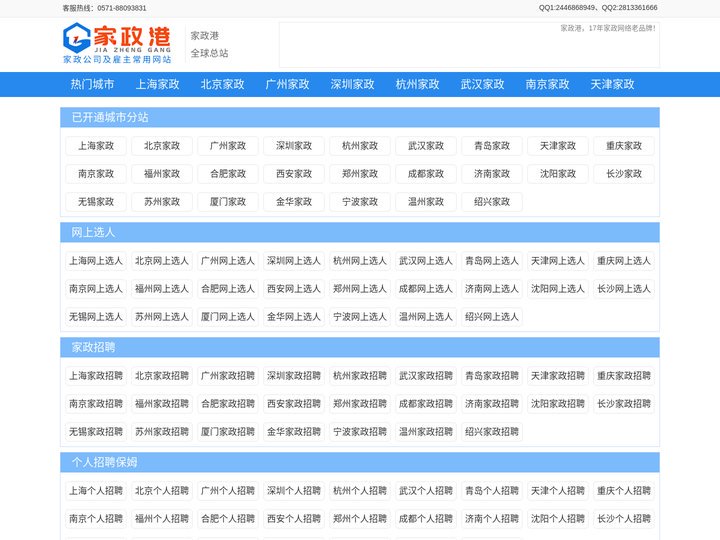720x540 pixels.
Task: Open the 无锡家政 city link
Action: (x=96, y=202)
